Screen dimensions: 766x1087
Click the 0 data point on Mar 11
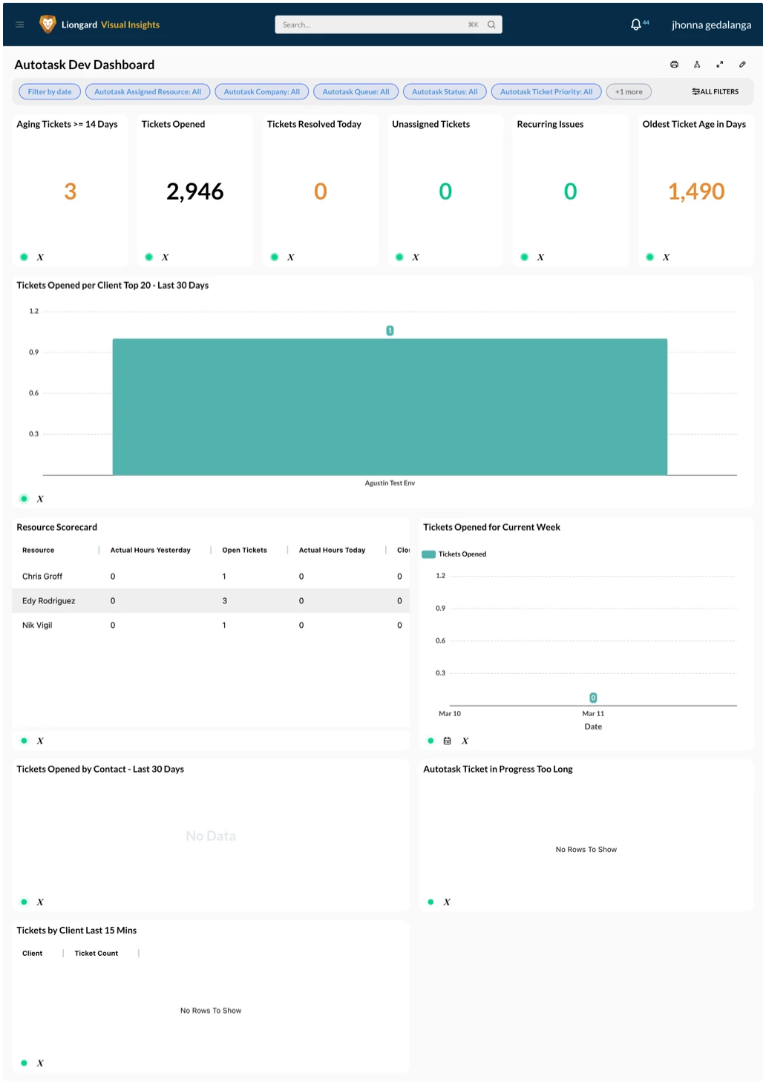pos(593,698)
